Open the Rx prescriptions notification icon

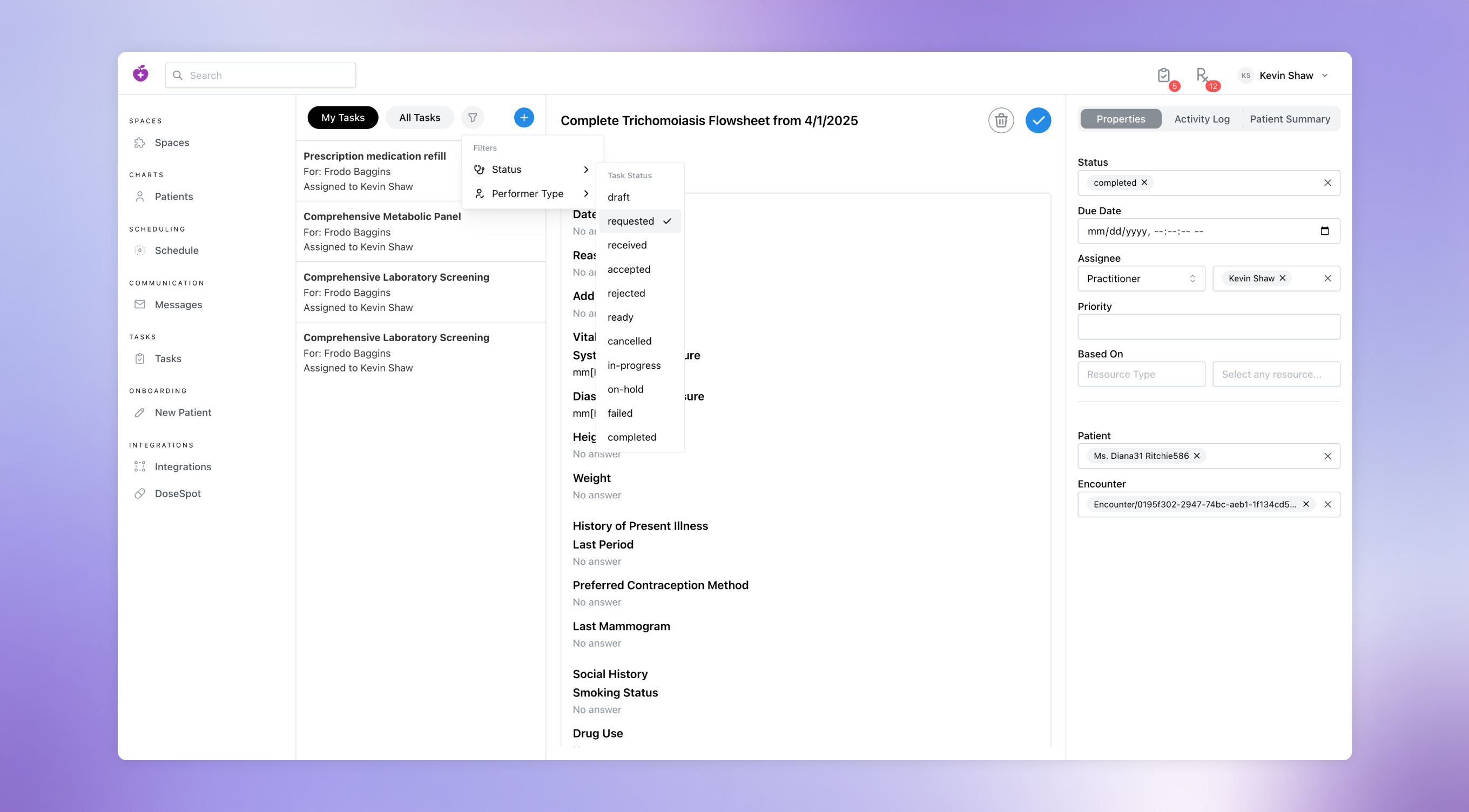(1202, 75)
